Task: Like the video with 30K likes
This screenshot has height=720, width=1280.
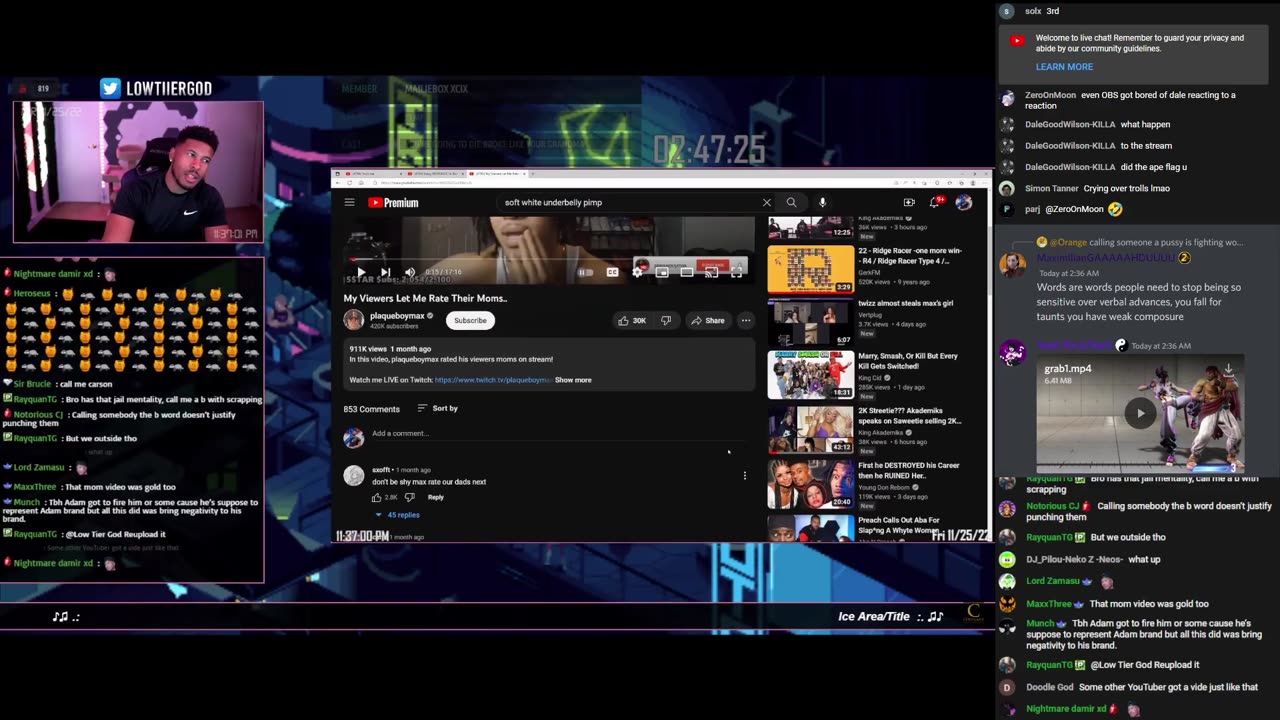Action: click(x=632, y=320)
